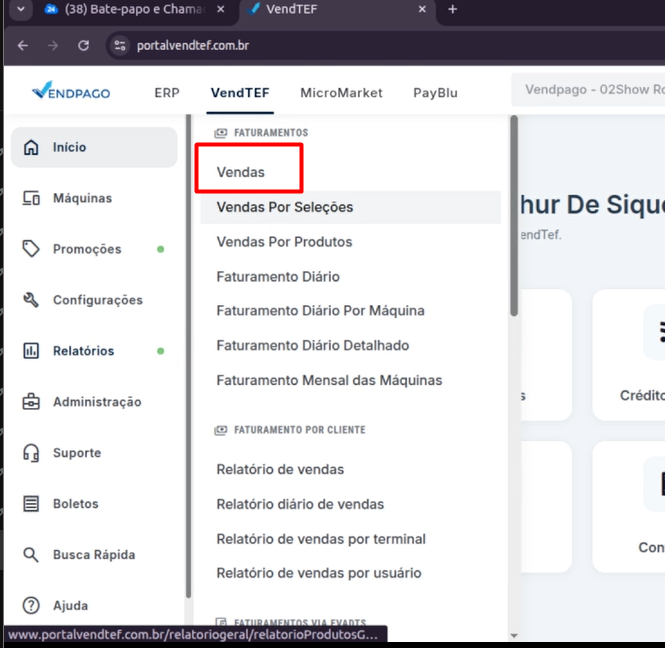This screenshot has height=648, width=665.
Task: Open Faturamento Diário Por Máquina report
Action: point(320,310)
